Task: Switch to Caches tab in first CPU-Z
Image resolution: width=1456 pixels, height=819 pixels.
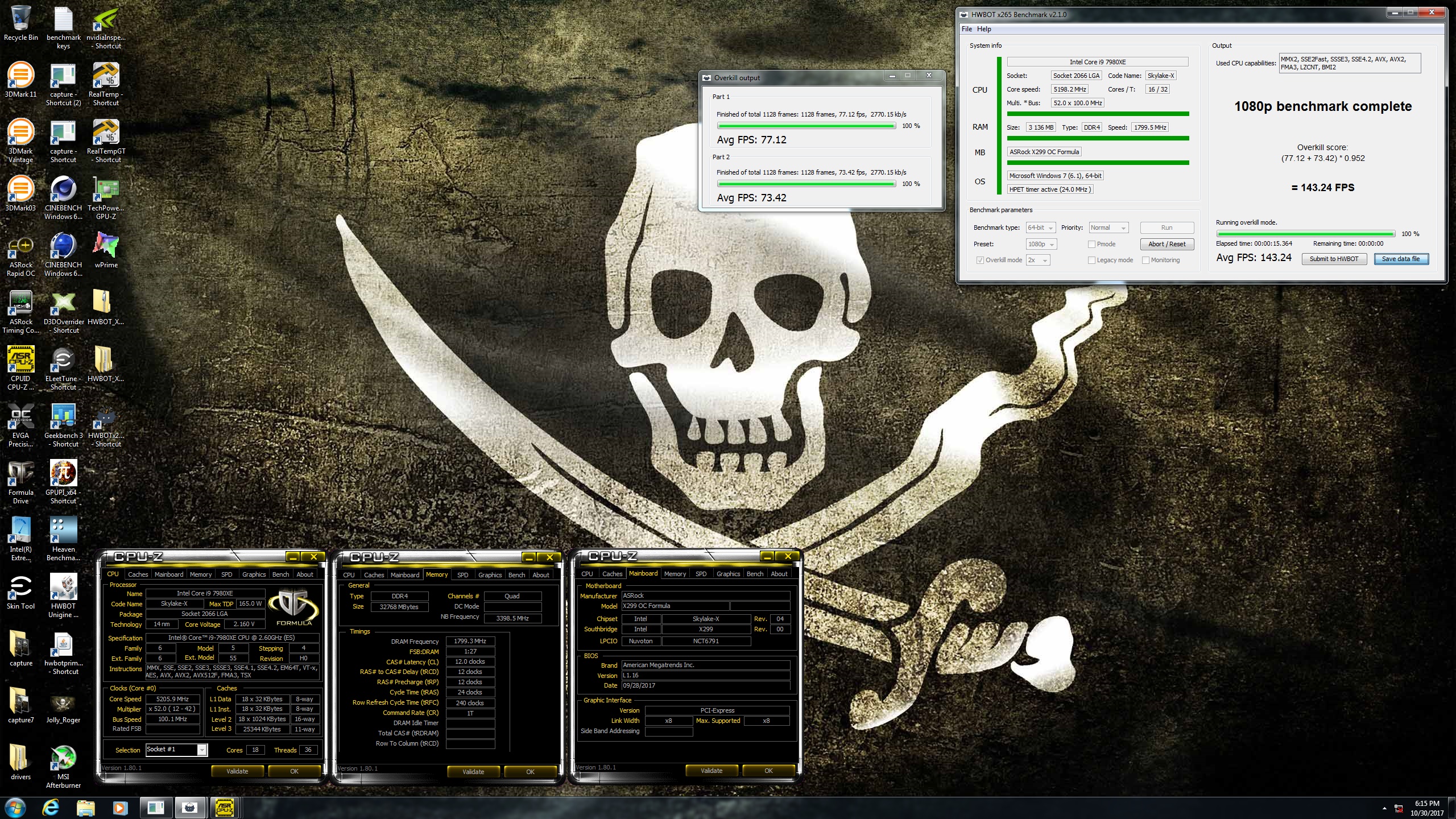Action: [x=138, y=574]
